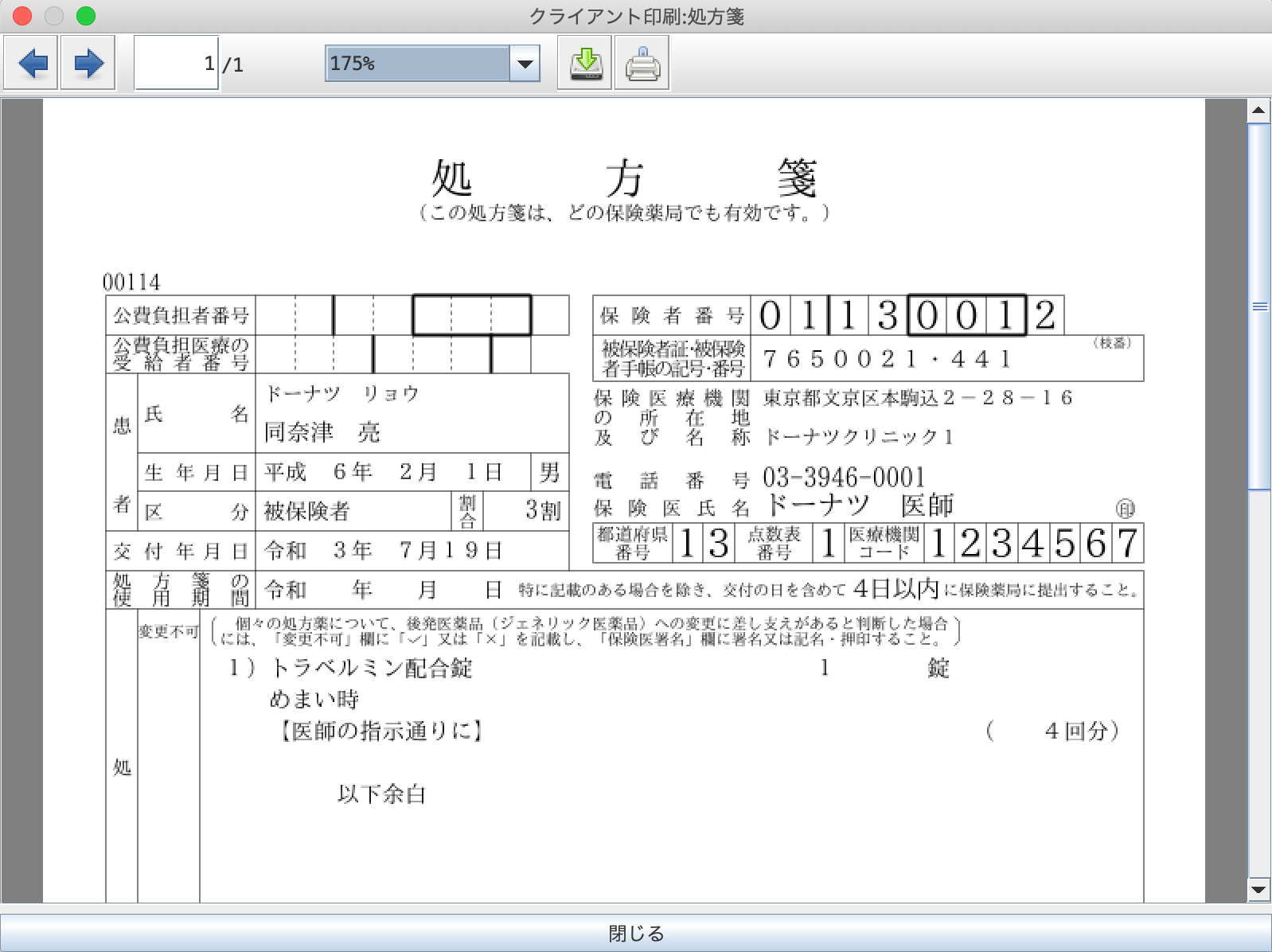This screenshot has width=1272, height=952.
Task: Close the window with the red button
Action: click(x=22, y=16)
